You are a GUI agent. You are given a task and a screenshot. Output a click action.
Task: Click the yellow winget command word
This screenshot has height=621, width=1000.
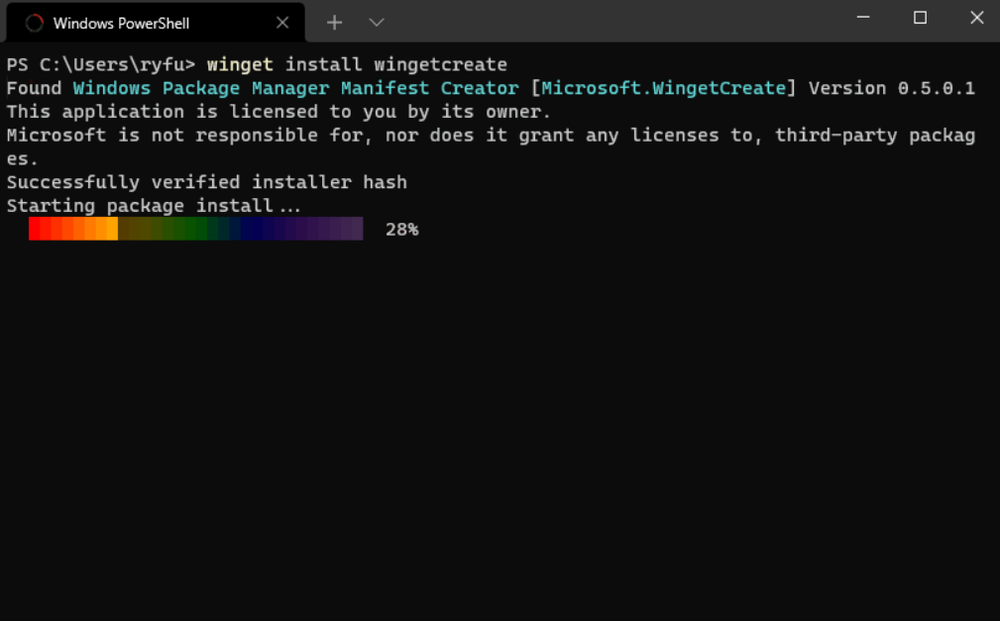[240, 64]
